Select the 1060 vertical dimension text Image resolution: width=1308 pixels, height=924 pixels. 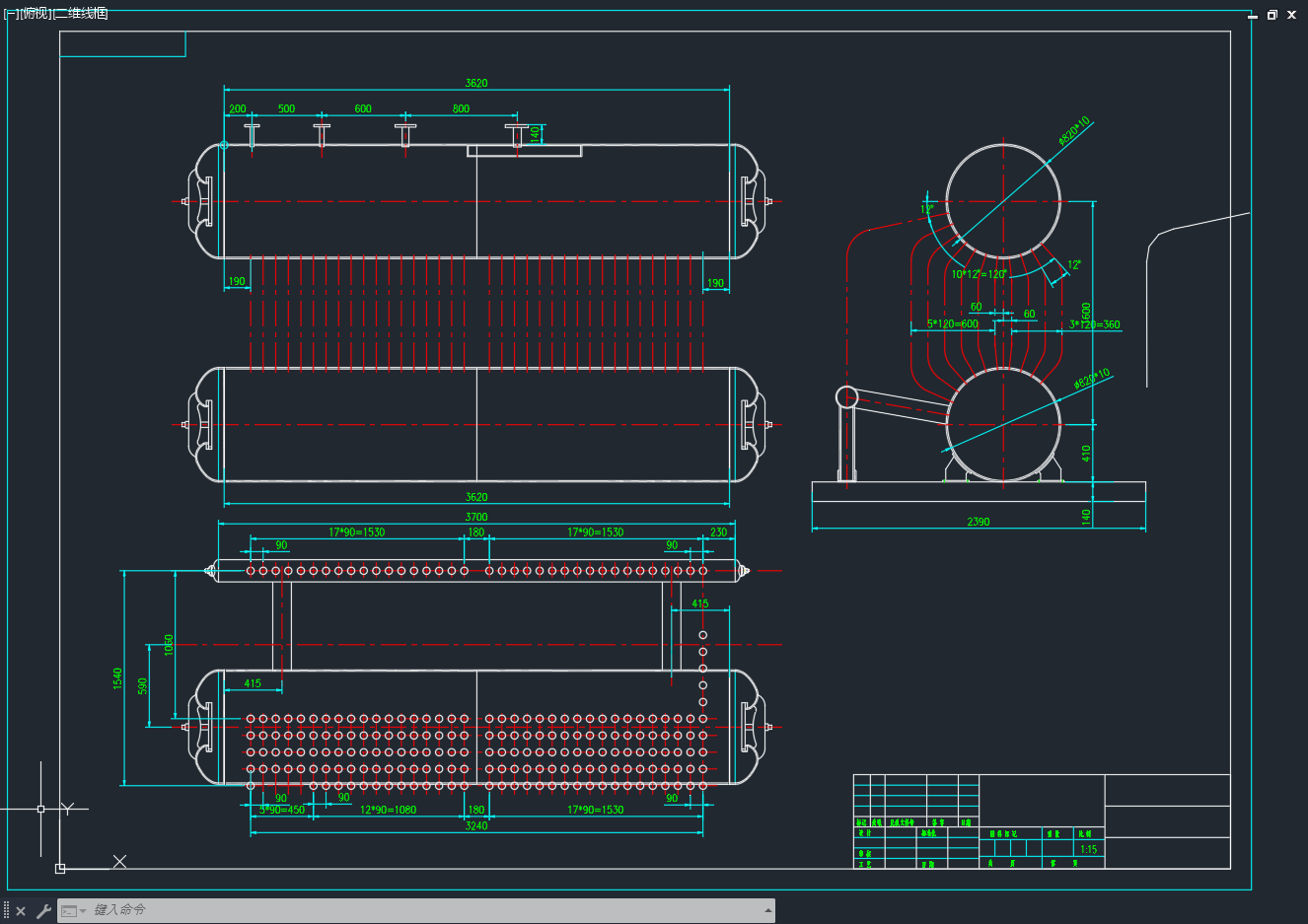tap(169, 645)
